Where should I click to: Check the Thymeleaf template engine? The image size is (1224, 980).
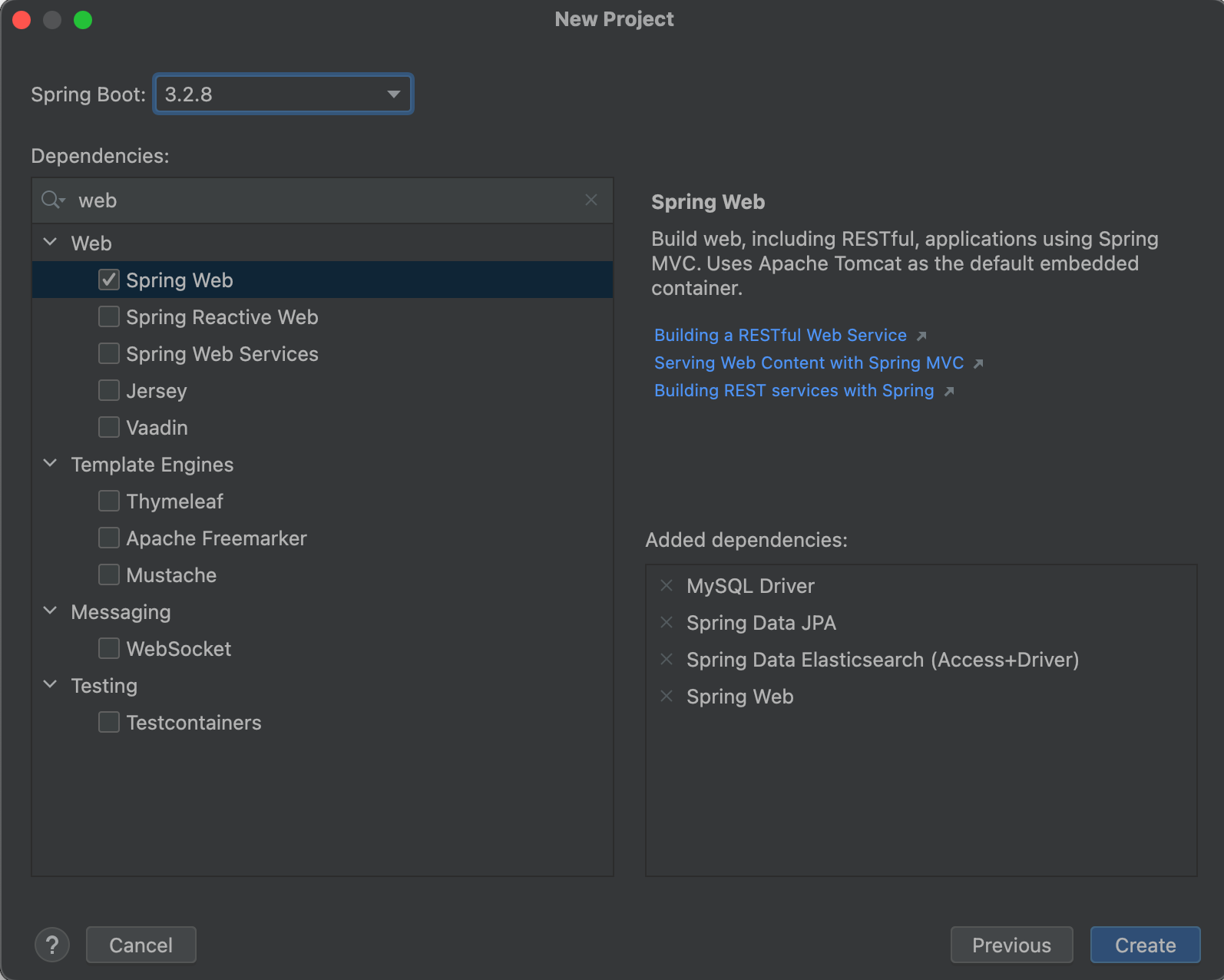[x=109, y=502]
